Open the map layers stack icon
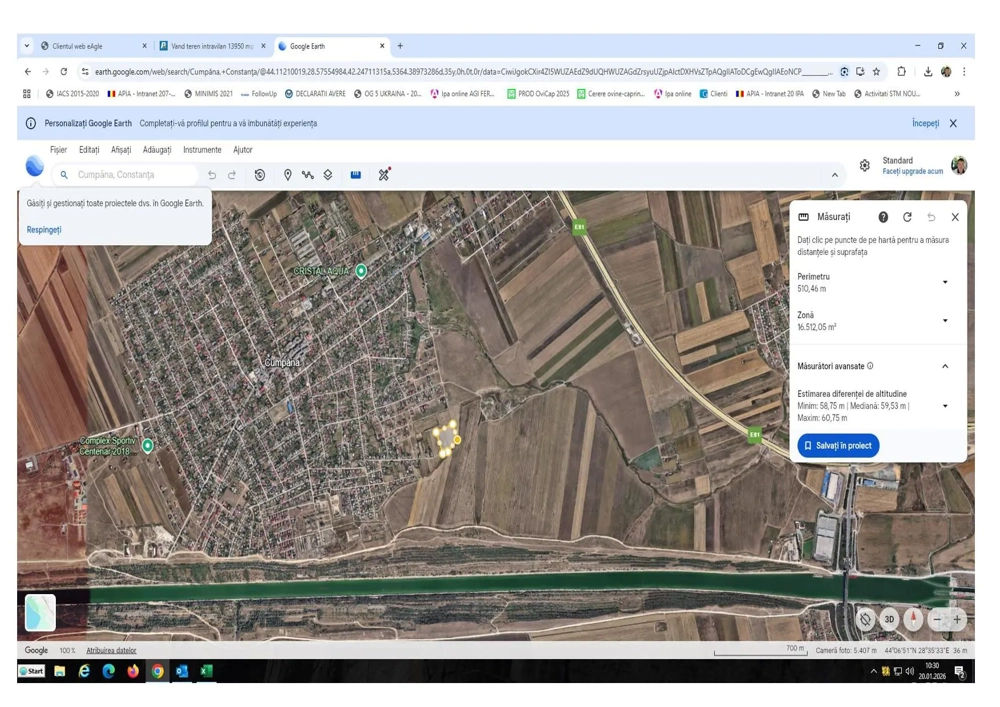1000x707 pixels. [327, 175]
